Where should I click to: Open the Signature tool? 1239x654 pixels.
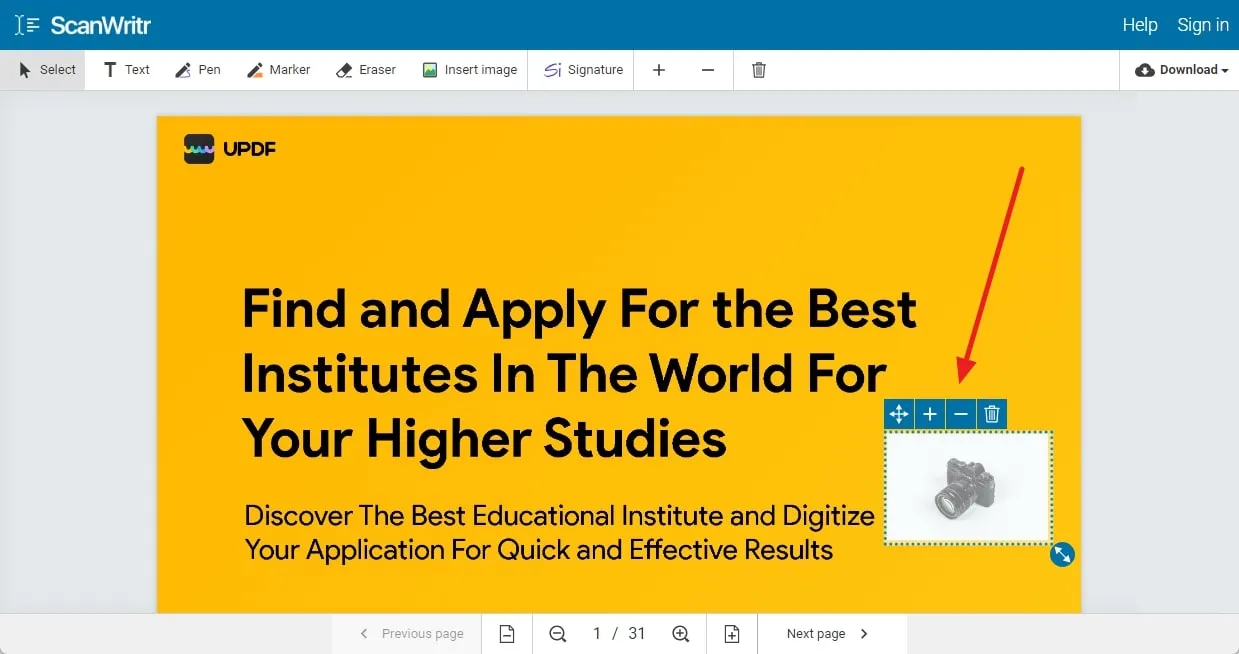pyautogui.click(x=583, y=70)
